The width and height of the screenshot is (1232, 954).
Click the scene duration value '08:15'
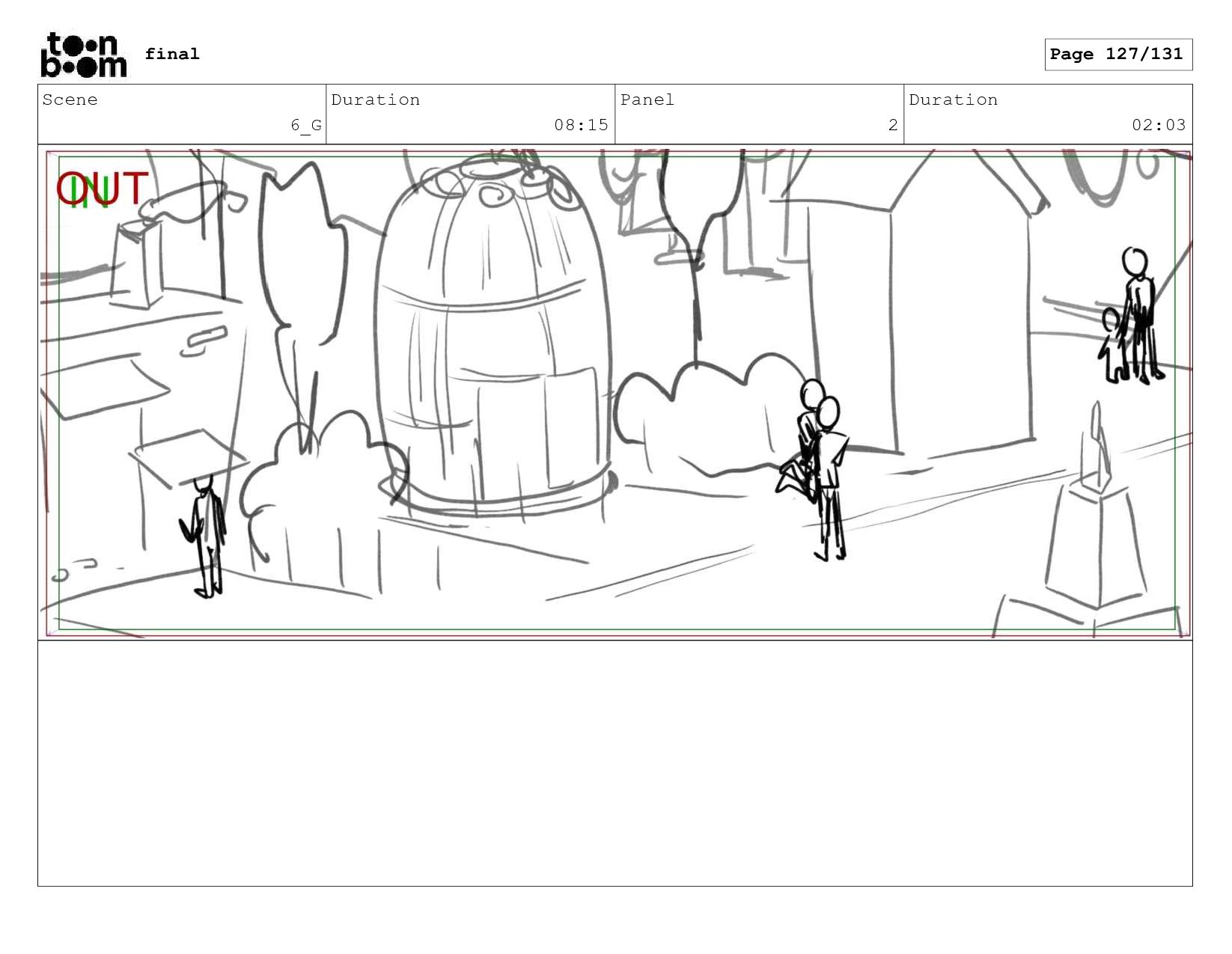tap(582, 125)
